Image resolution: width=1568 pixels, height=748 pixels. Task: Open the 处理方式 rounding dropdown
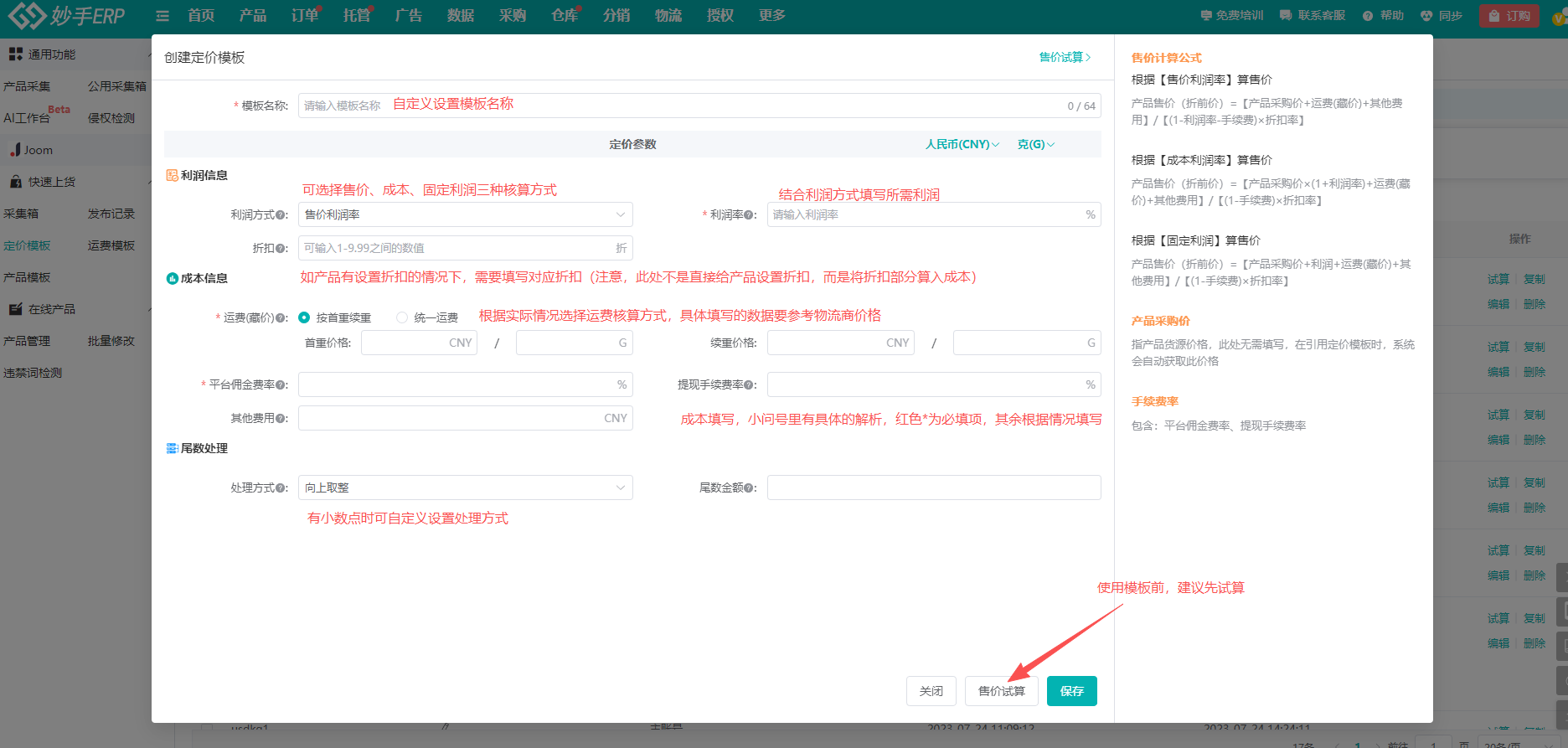tap(465, 487)
